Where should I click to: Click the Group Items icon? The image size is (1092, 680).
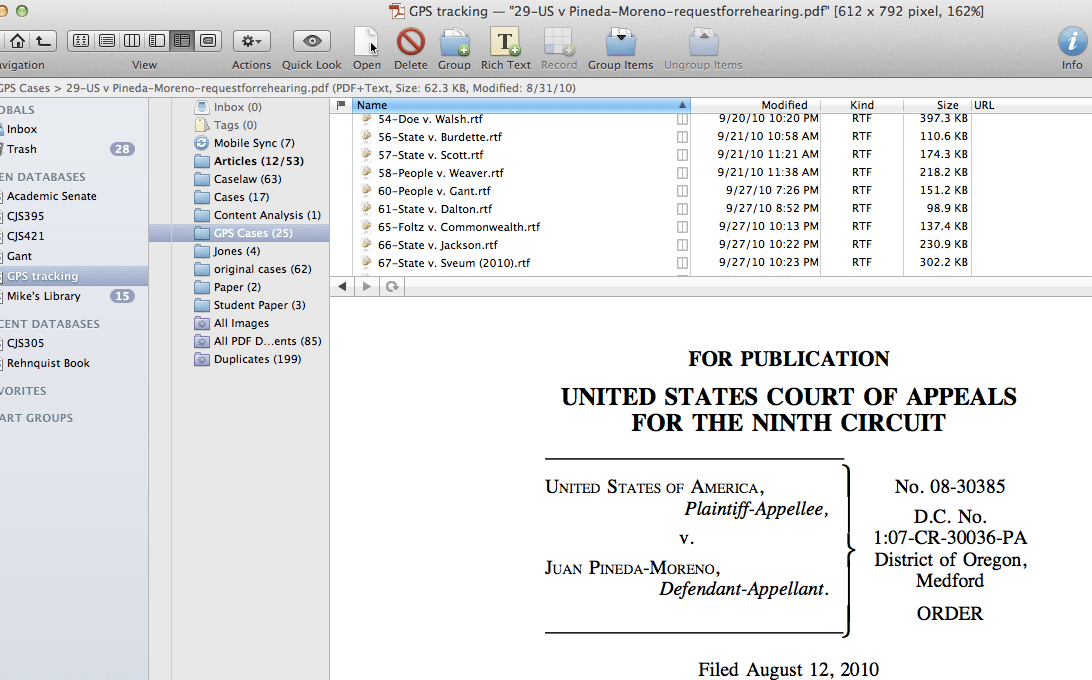620,42
